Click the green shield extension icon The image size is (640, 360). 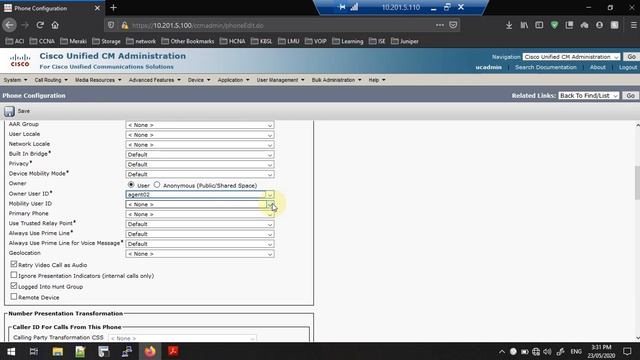[554, 25]
